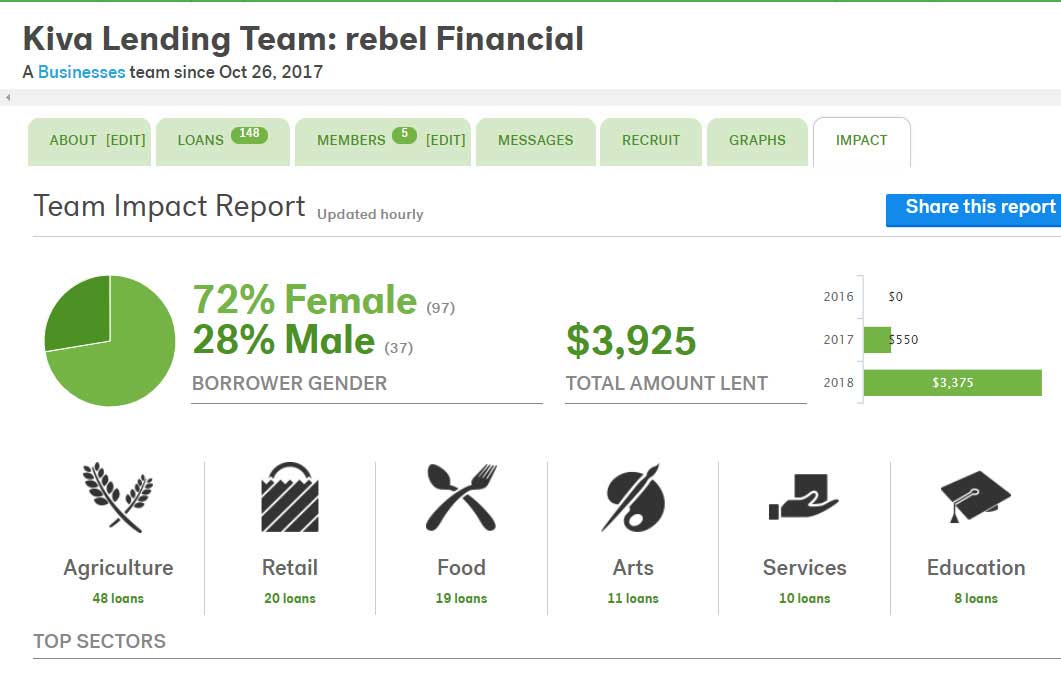
Task: Click the 10 loans count under Services
Action: coord(805,598)
